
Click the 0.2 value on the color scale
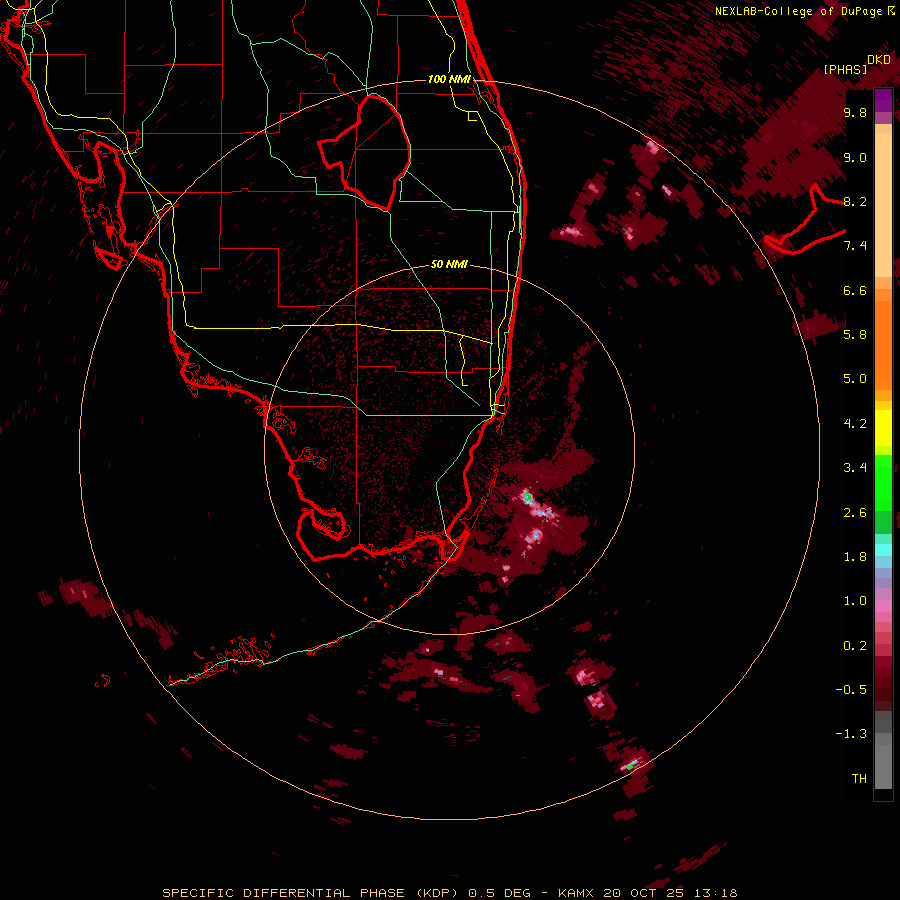[855, 646]
